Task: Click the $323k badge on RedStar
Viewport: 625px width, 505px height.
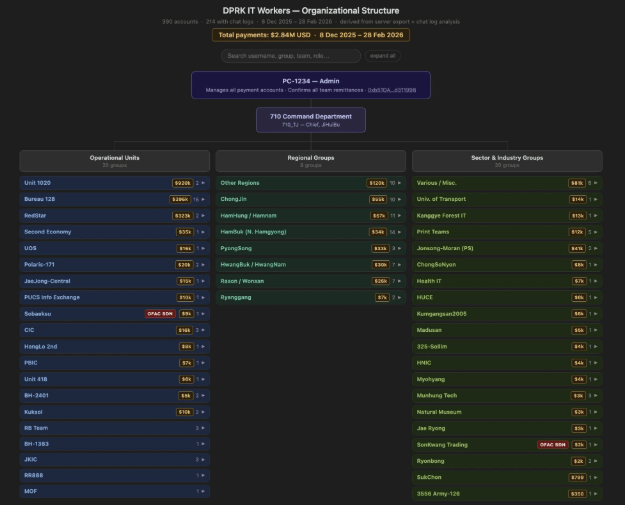Action: point(183,215)
